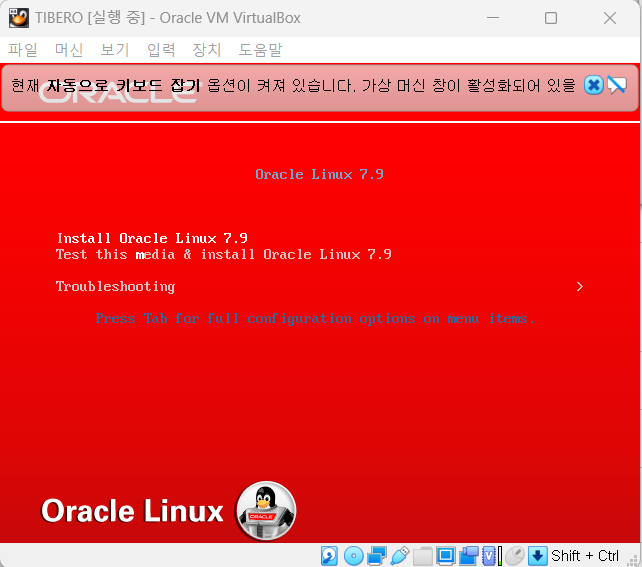The height and width of the screenshot is (567, 642).
Task: Click the hard disk activity icon
Action: (329, 556)
